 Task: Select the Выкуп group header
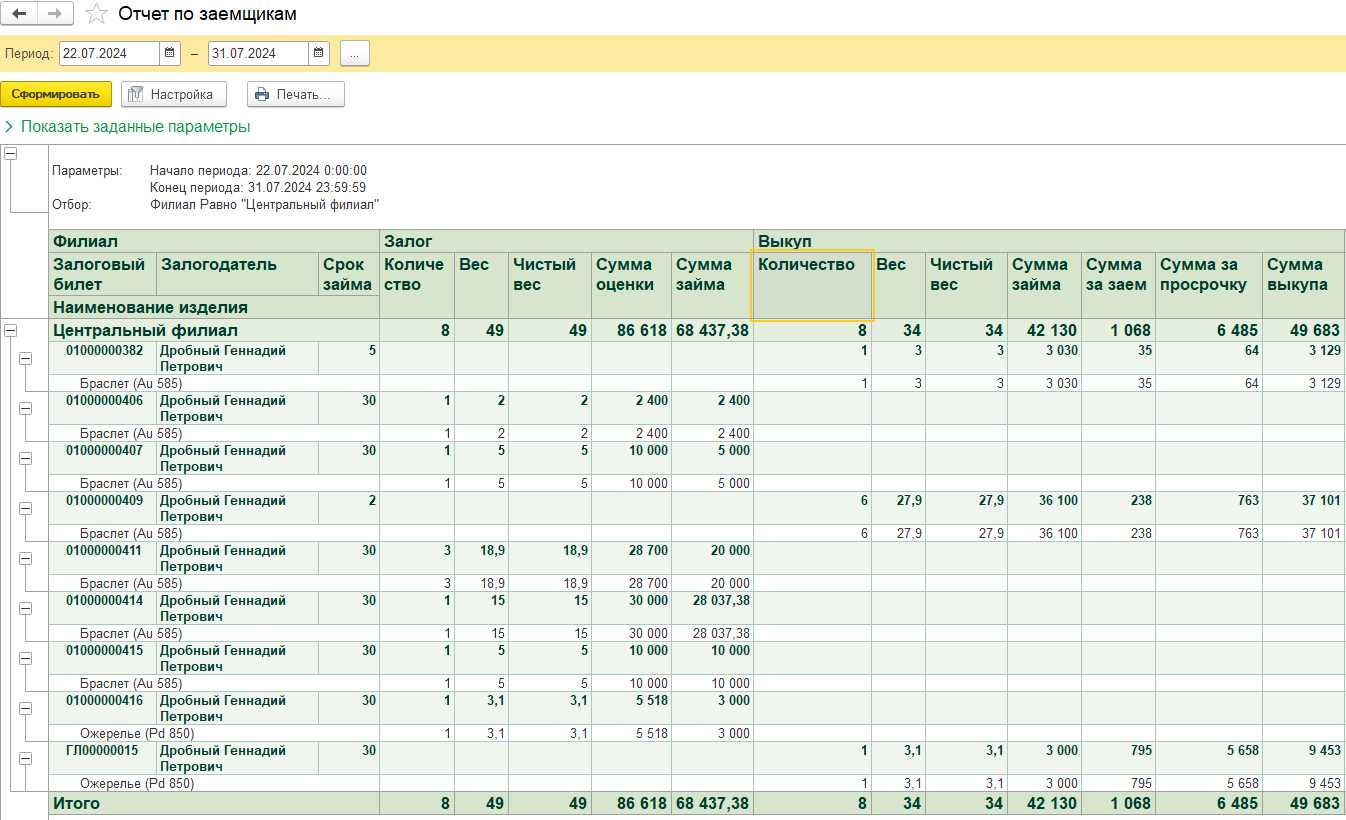(x=1049, y=241)
